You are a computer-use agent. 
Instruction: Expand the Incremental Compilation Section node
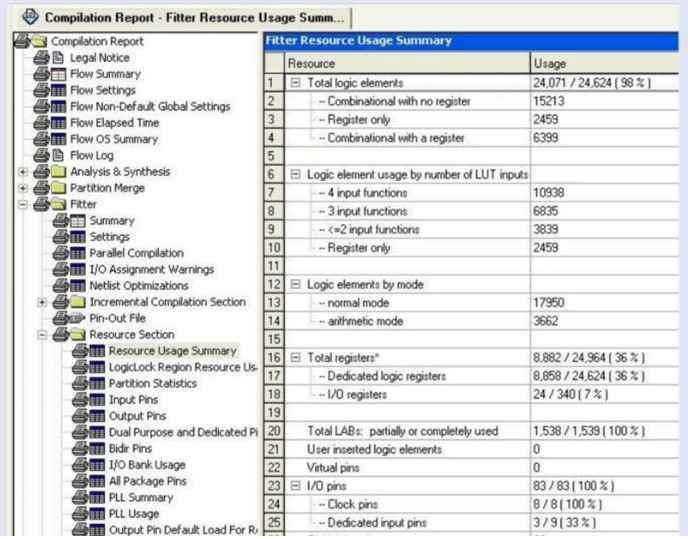[42, 302]
